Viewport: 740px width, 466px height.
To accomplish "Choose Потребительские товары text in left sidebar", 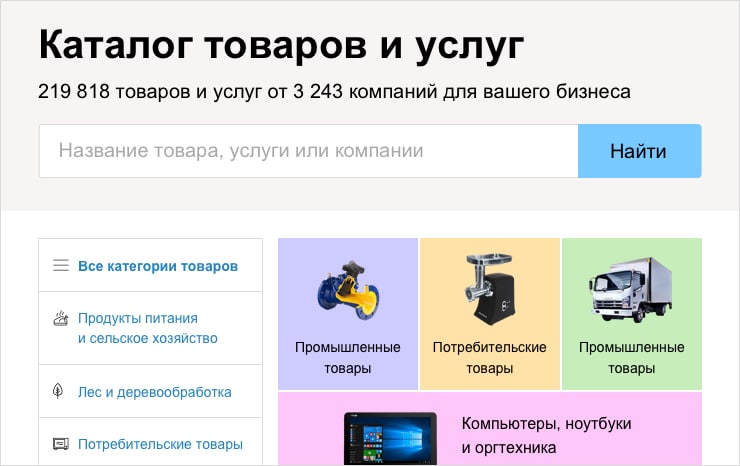I will click(160, 444).
